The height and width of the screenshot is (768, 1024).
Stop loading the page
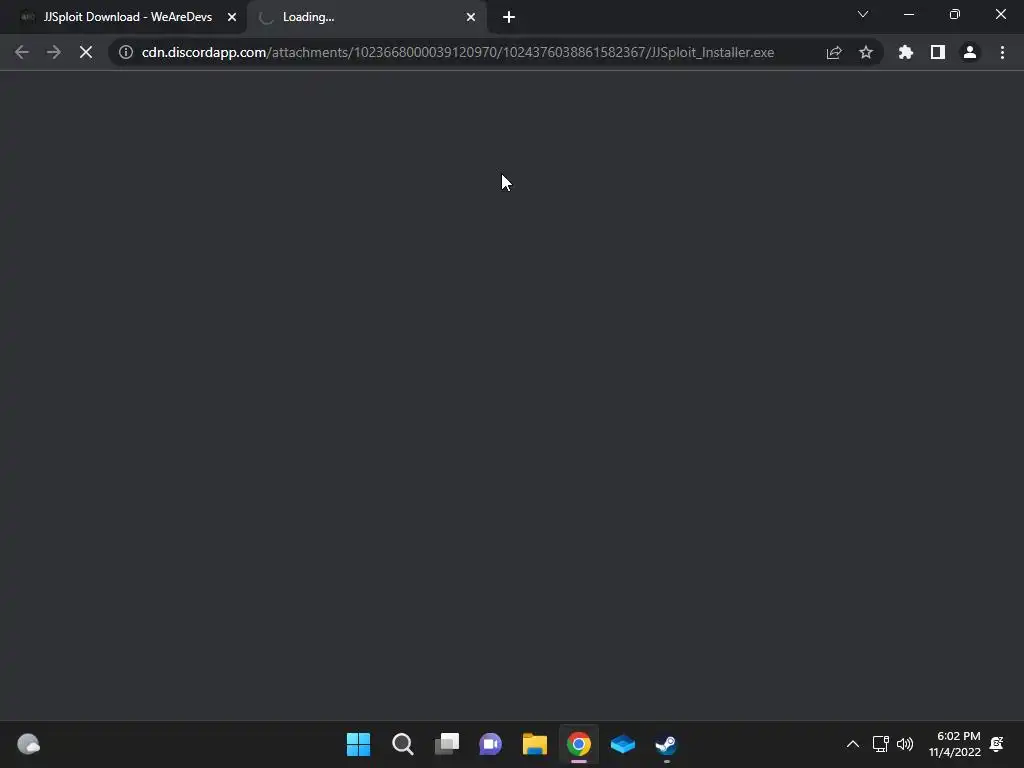pyautogui.click(x=86, y=52)
